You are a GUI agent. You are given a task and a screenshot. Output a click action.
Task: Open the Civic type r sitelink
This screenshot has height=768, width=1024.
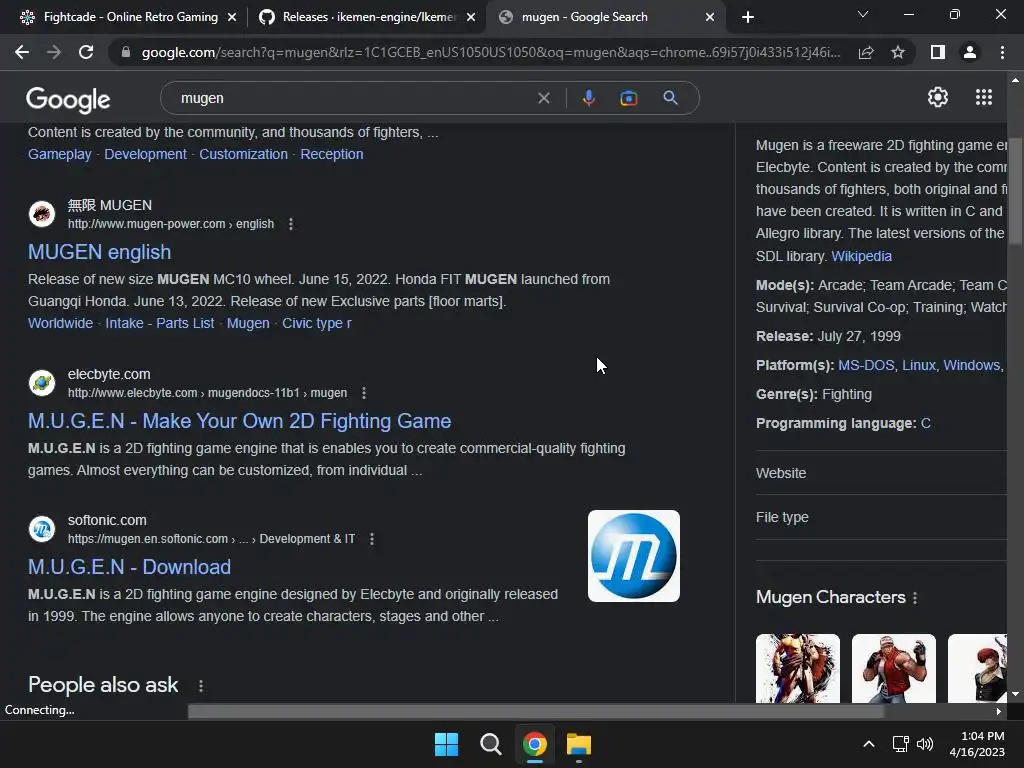coord(317,324)
